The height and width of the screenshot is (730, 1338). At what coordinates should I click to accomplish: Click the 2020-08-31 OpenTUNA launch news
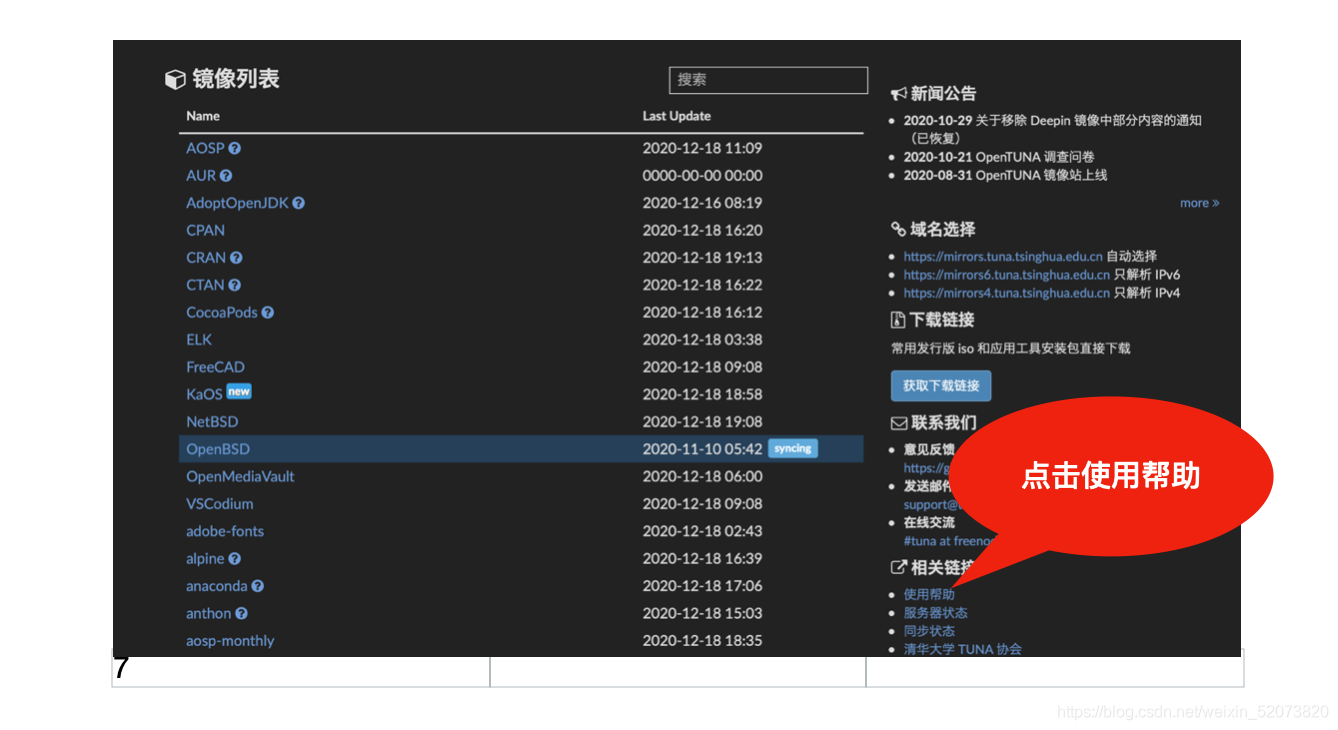(1005, 175)
